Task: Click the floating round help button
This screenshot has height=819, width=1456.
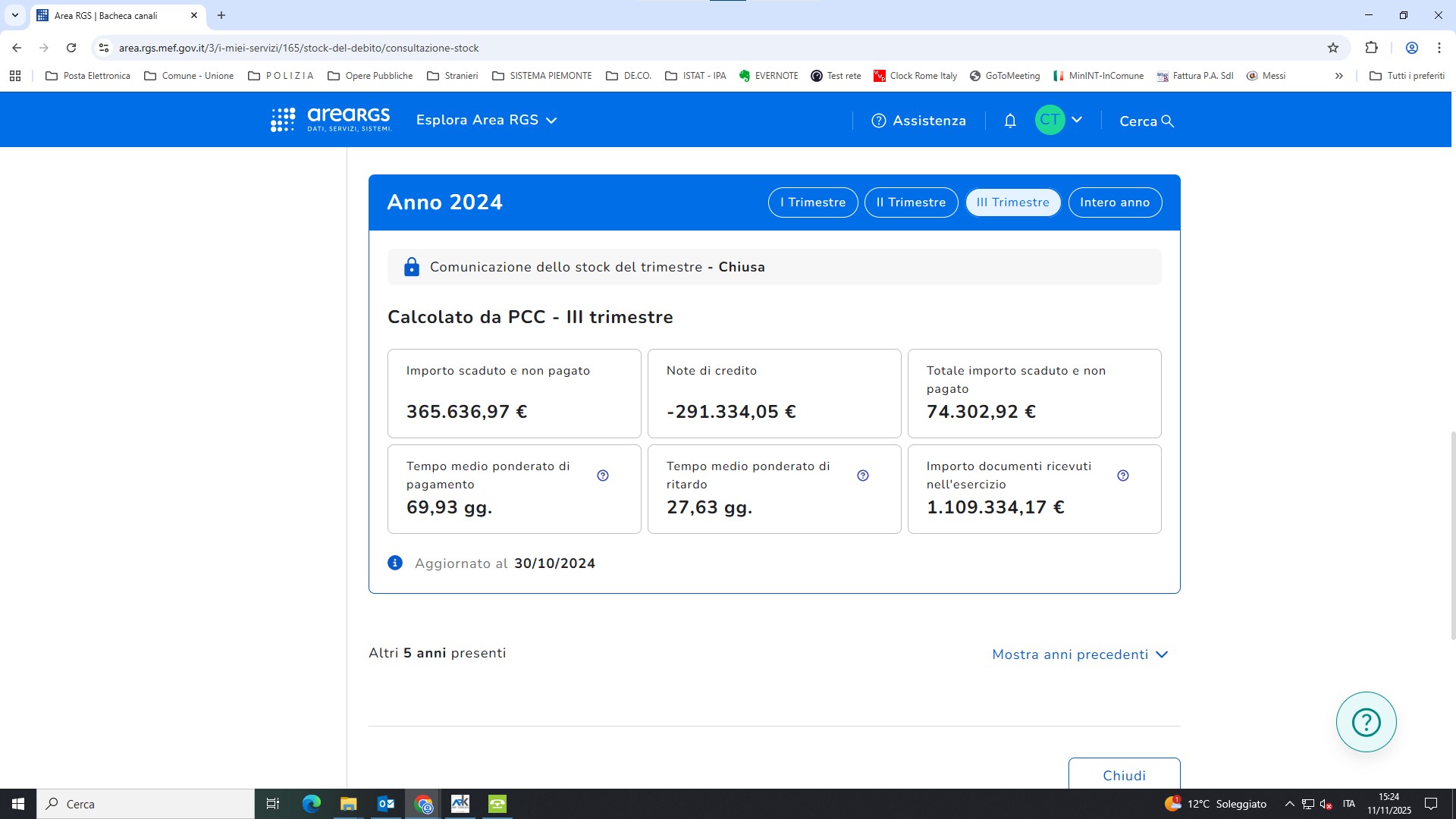Action: point(1366,722)
